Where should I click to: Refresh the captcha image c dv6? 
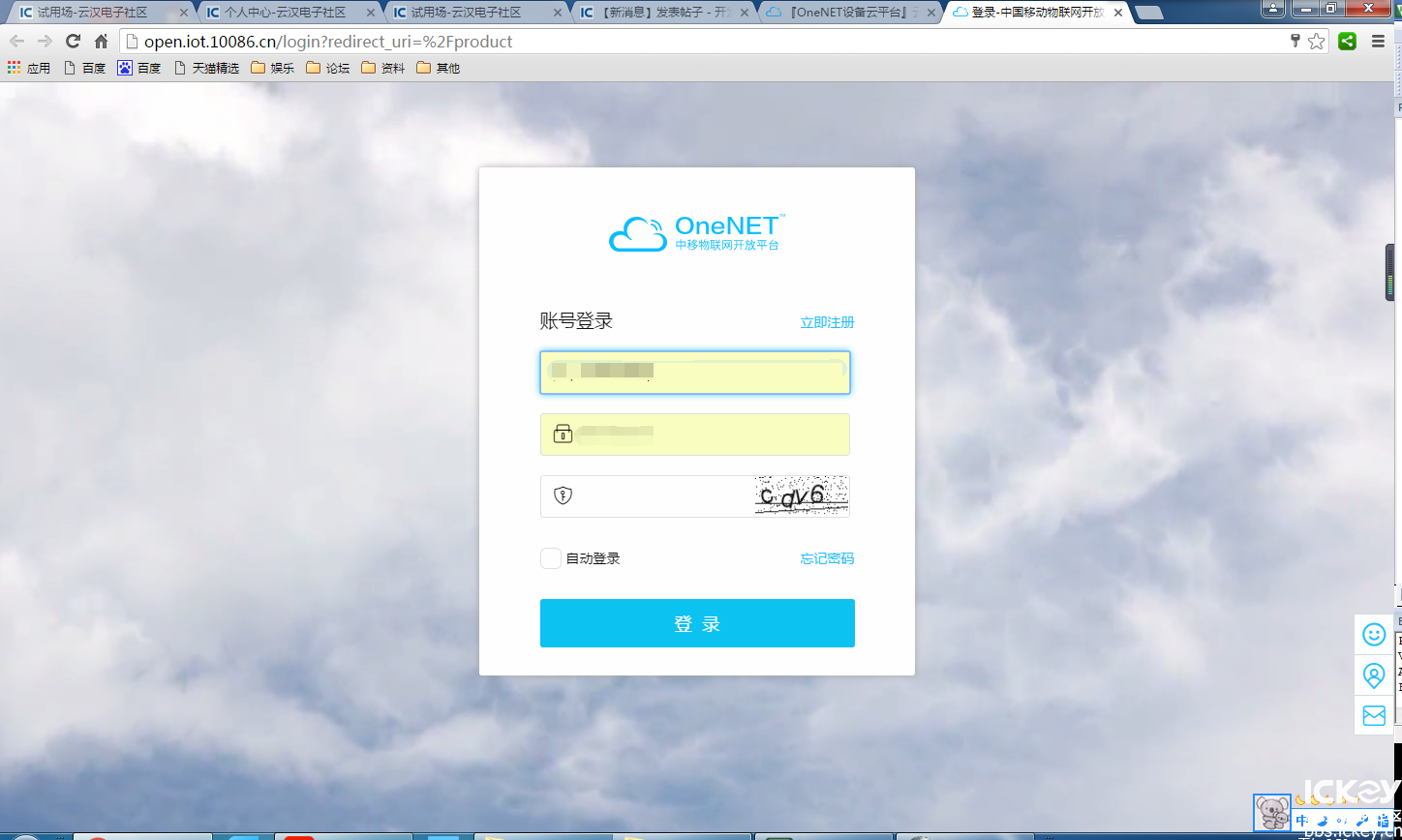[801, 496]
